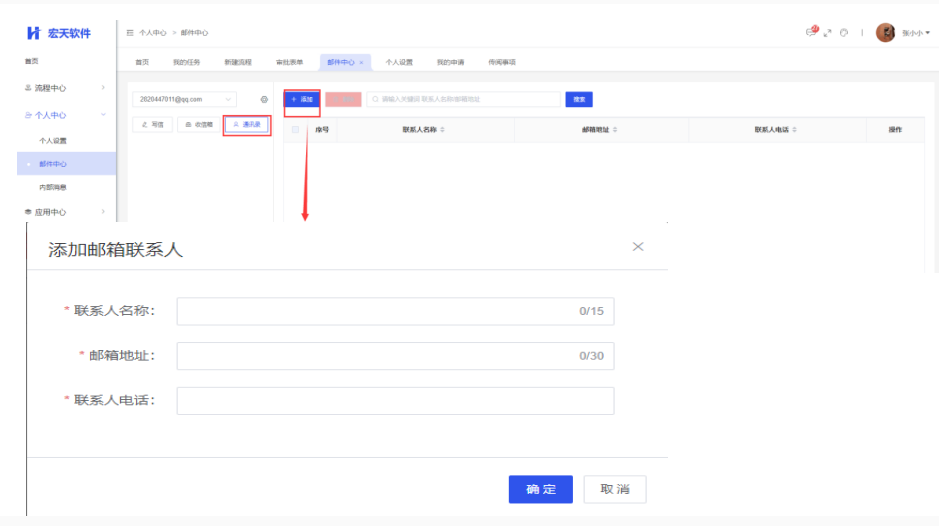Click the 宏天软件 logo
The height and width of the screenshot is (526, 939).
pos(59,33)
